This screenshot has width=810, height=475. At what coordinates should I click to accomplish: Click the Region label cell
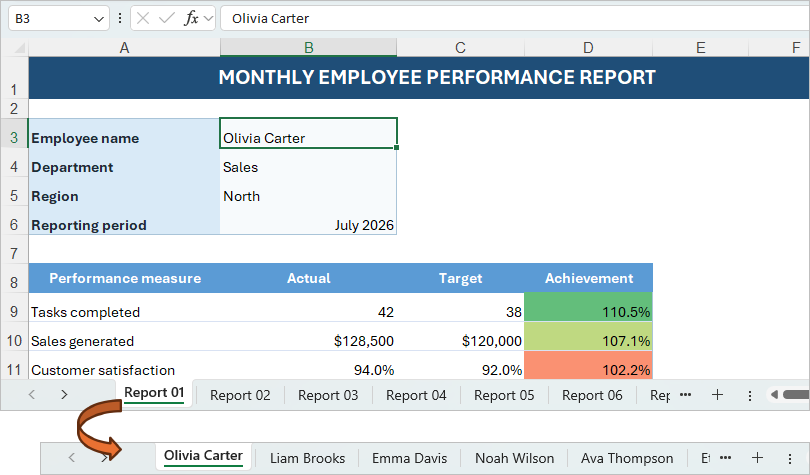124,191
